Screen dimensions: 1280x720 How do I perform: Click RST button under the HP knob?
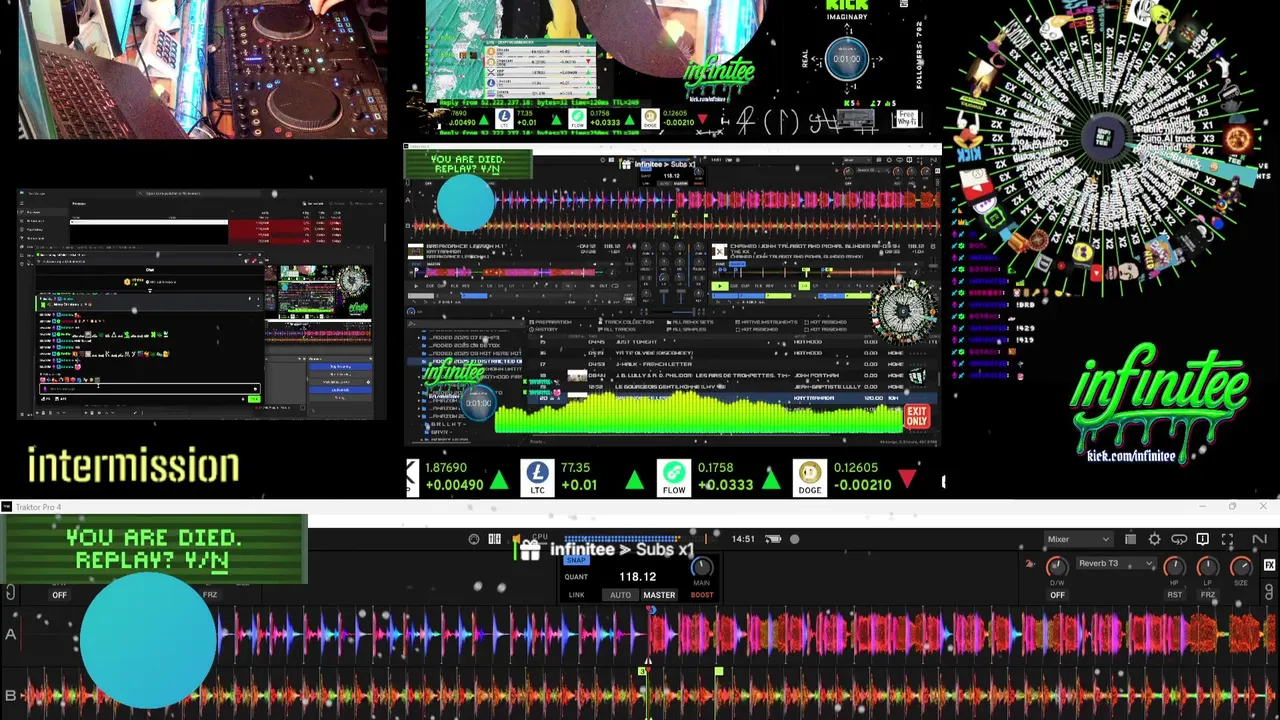click(x=1175, y=595)
